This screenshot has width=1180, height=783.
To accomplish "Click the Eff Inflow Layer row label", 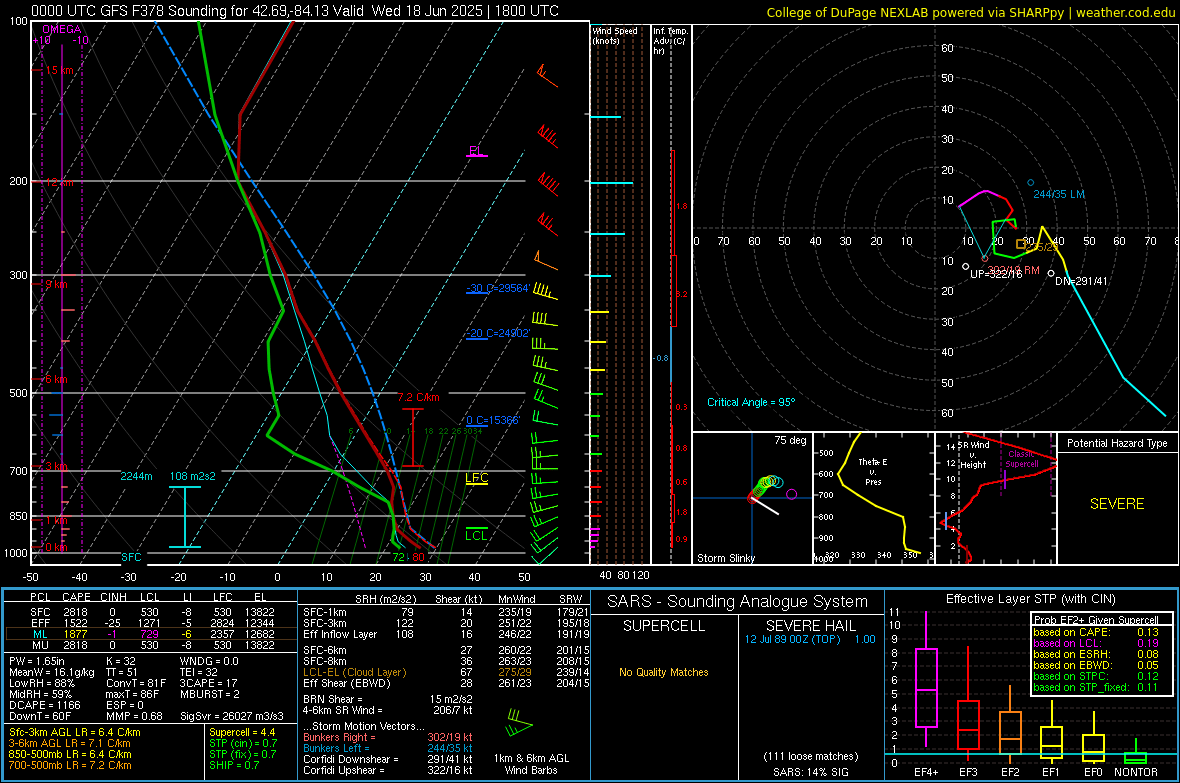I will point(340,634).
